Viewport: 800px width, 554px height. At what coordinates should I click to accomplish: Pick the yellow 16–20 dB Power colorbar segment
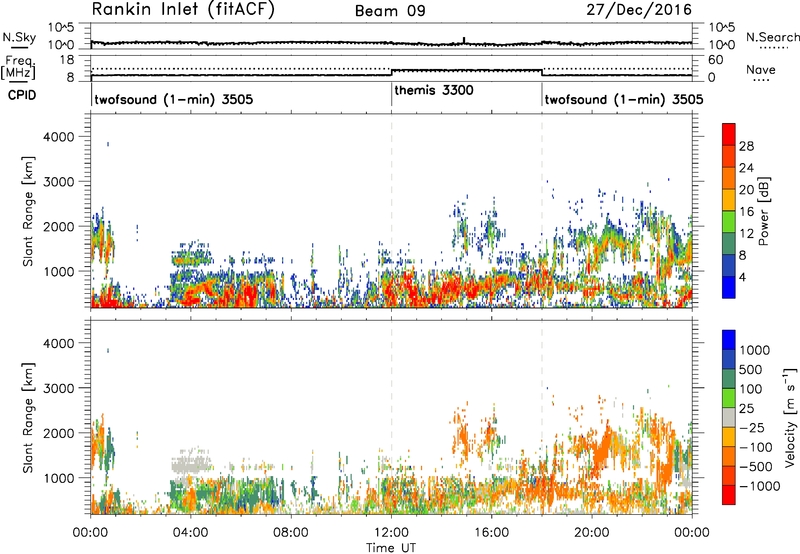[729, 200]
